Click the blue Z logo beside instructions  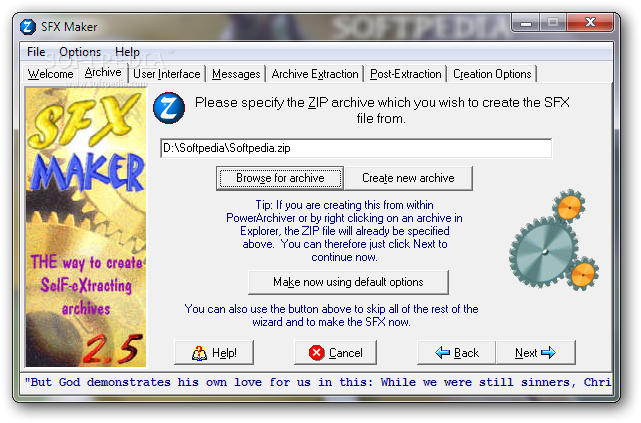pyautogui.click(x=169, y=108)
